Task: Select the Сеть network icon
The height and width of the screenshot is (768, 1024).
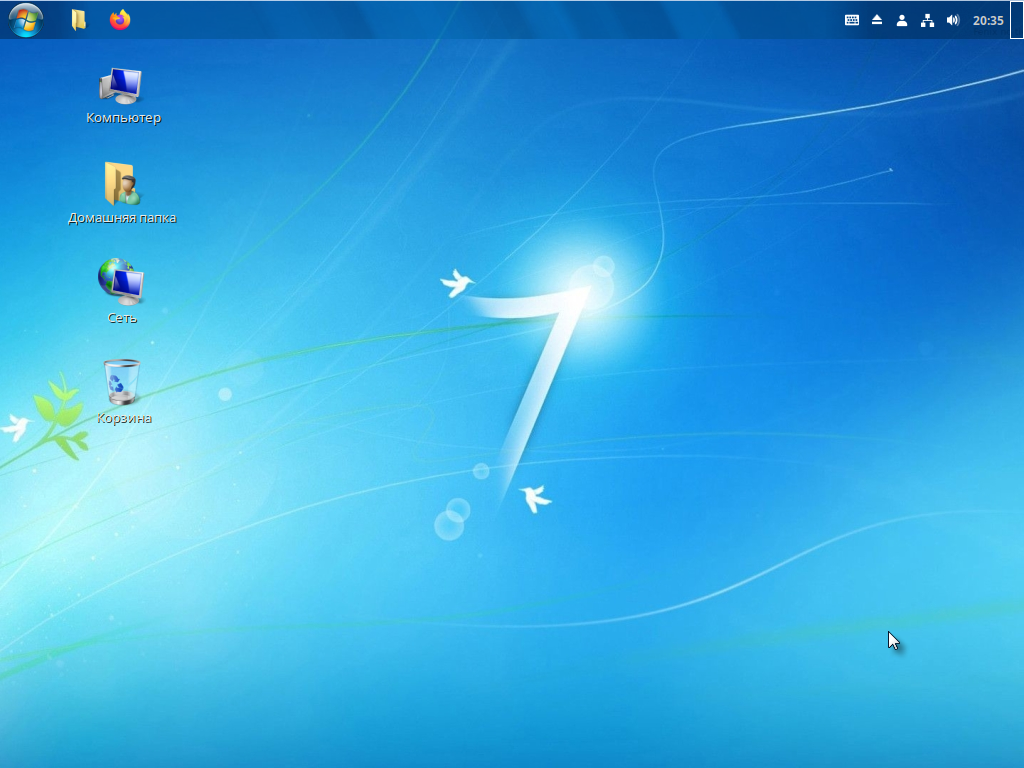Action: (121, 281)
